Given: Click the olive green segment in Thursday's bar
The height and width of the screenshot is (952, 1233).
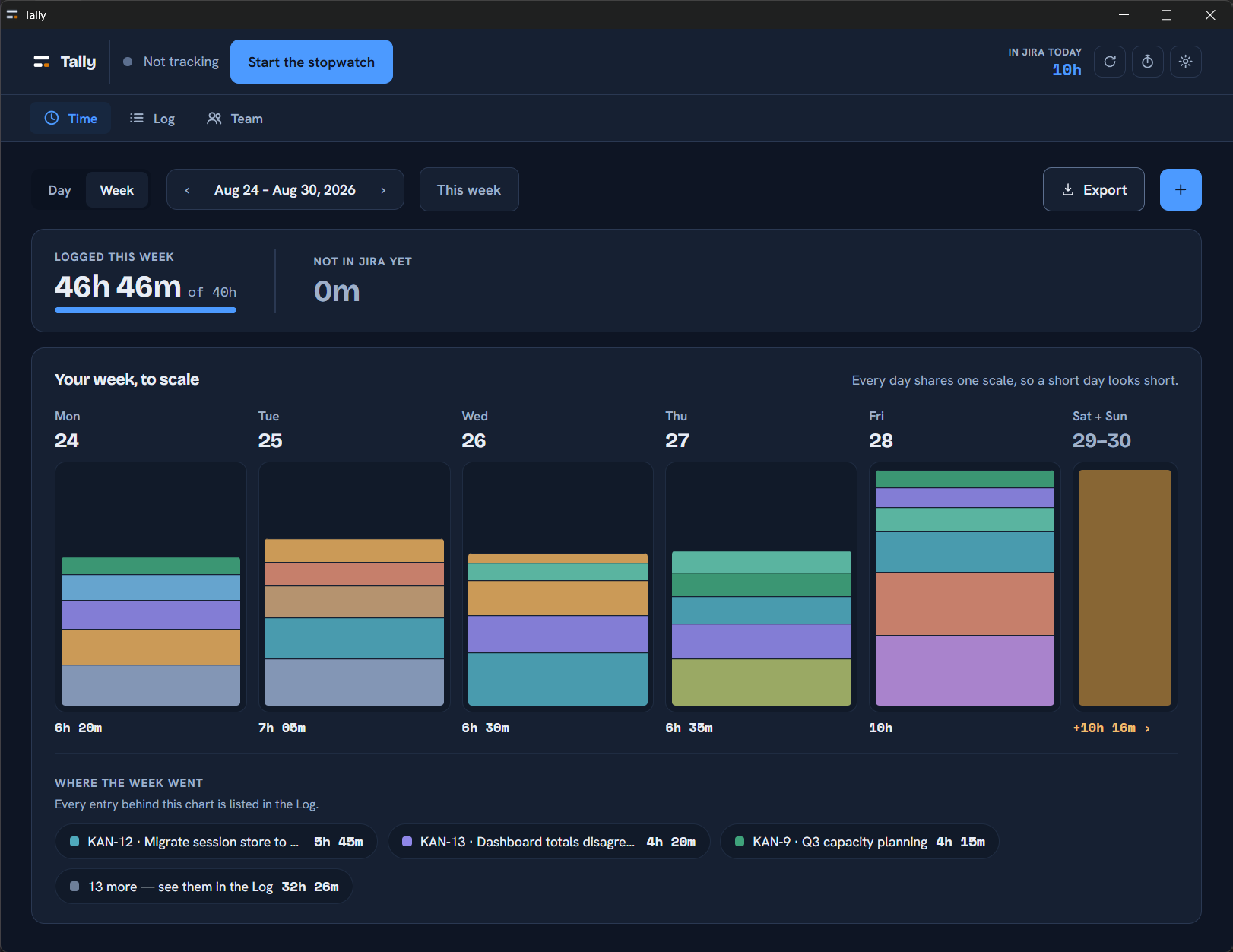Looking at the screenshot, I should pyautogui.click(x=761, y=682).
